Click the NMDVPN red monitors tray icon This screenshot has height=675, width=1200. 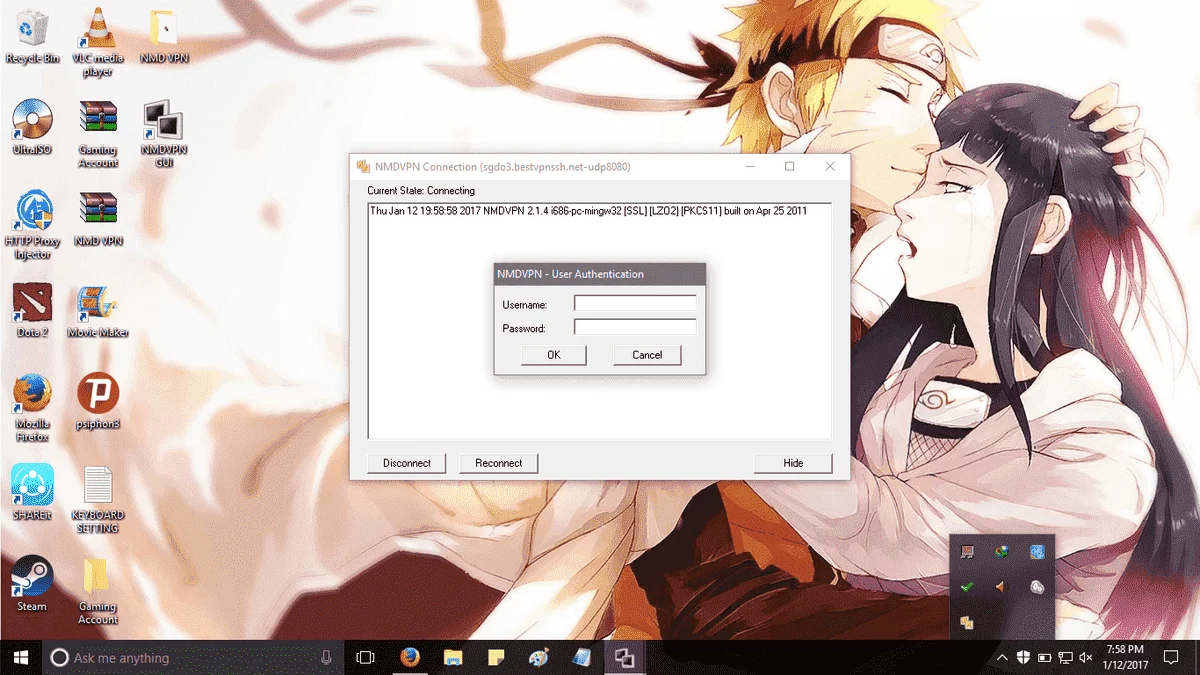tap(967, 552)
